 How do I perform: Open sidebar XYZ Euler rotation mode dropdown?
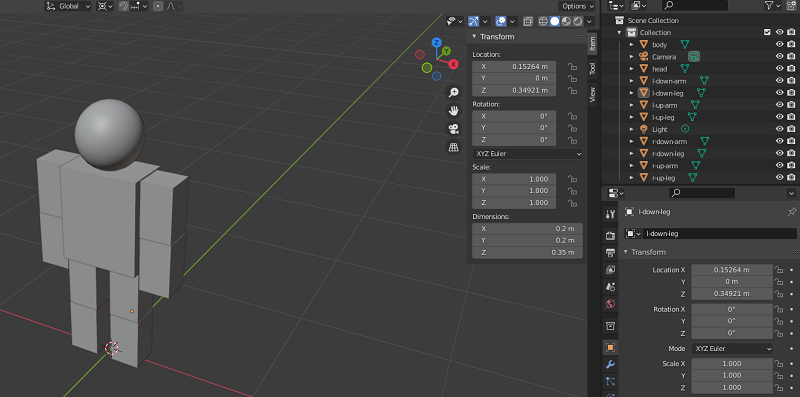[527, 154]
